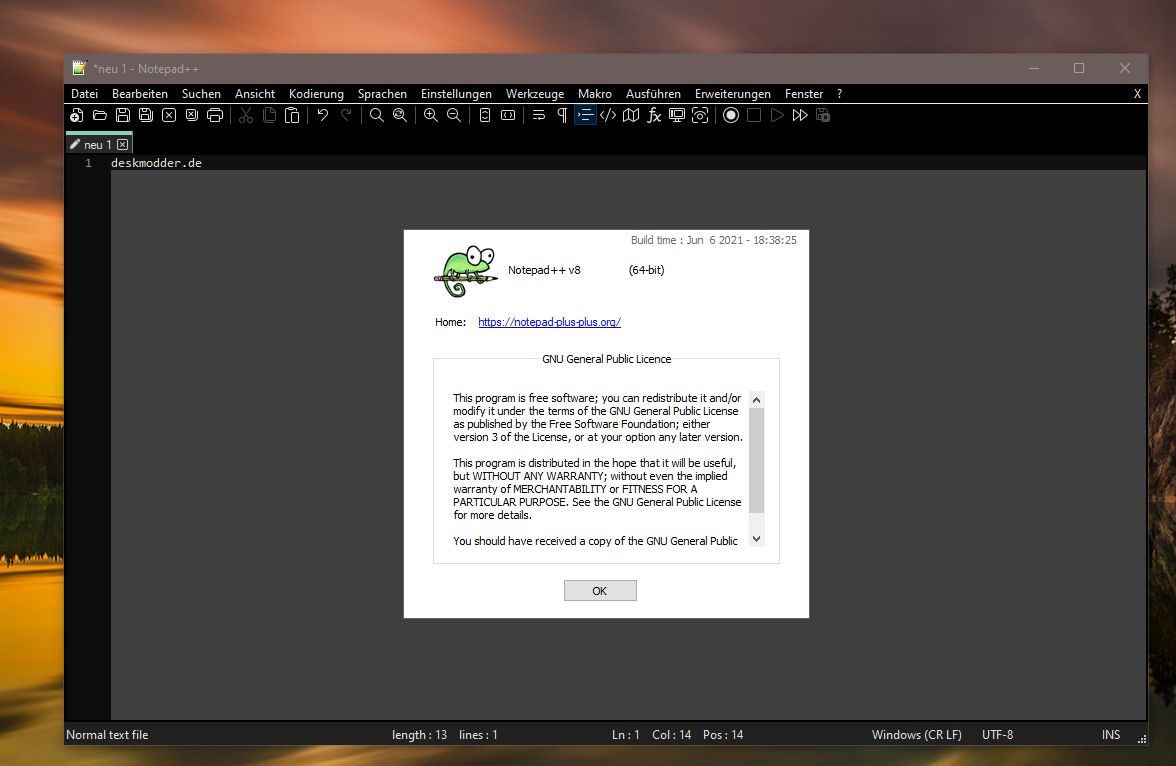Click the deskmodder.de text on line 1
Screen dimensions: 1176x766
click(156, 163)
